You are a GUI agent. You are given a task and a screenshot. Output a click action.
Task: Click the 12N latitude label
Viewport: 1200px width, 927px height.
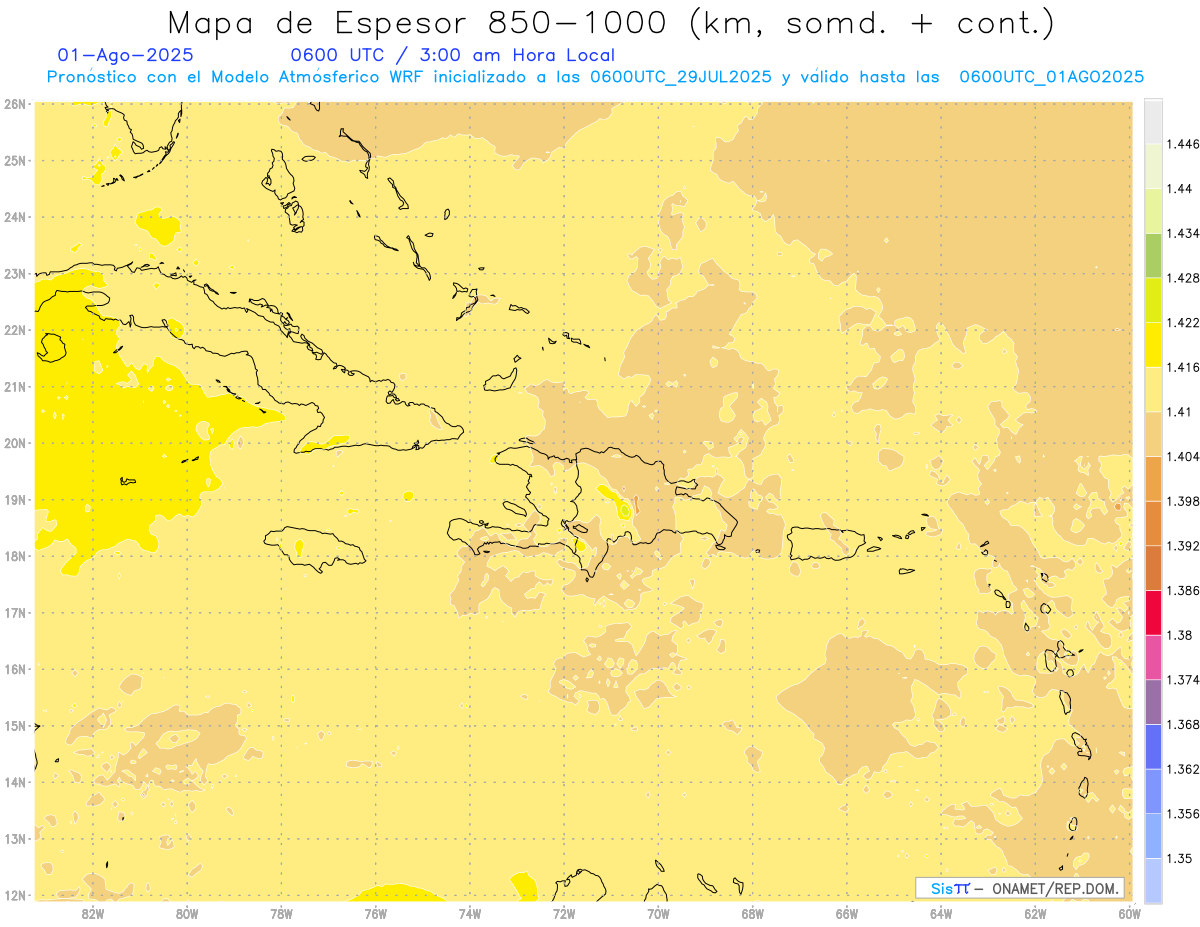pos(14,895)
